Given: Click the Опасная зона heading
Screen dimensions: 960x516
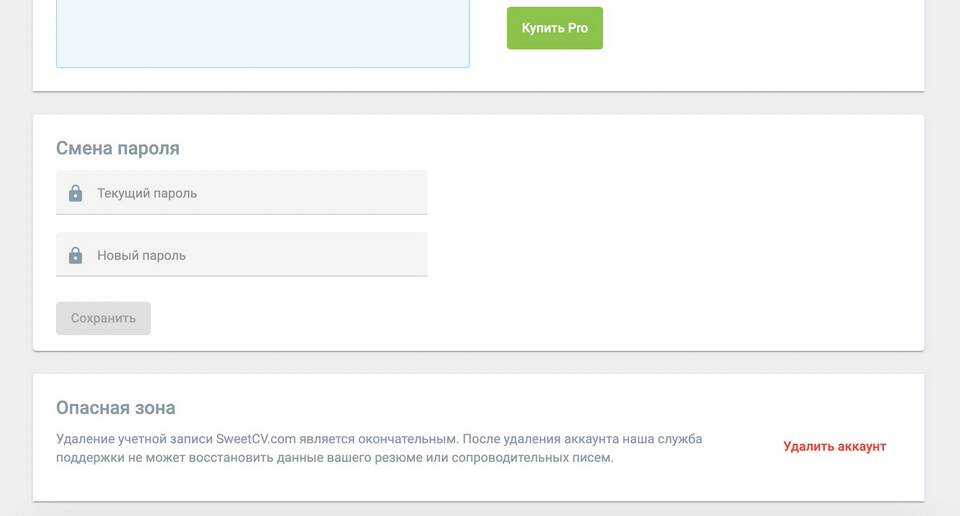Looking at the screenshot, I should [116, 408].
